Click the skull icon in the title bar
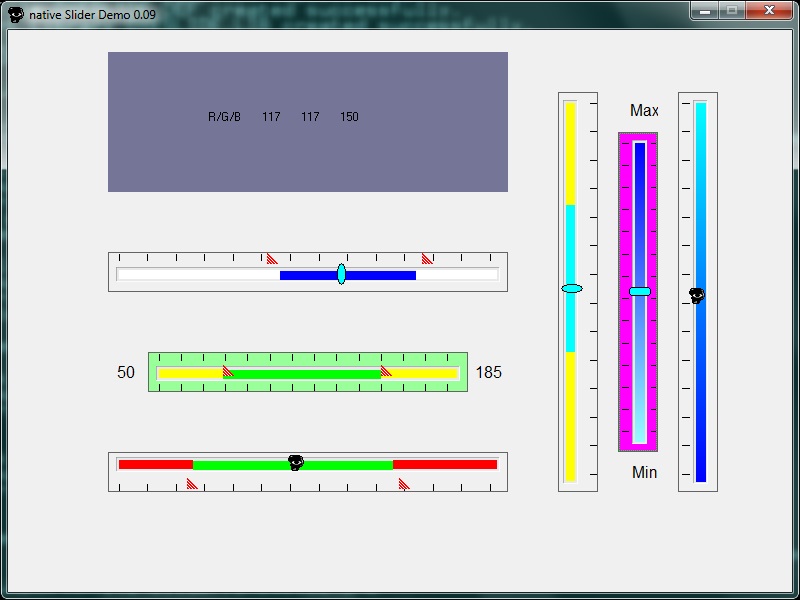This screenshot has width=800, height=600. pyautogui.click(x=16, y=15)
